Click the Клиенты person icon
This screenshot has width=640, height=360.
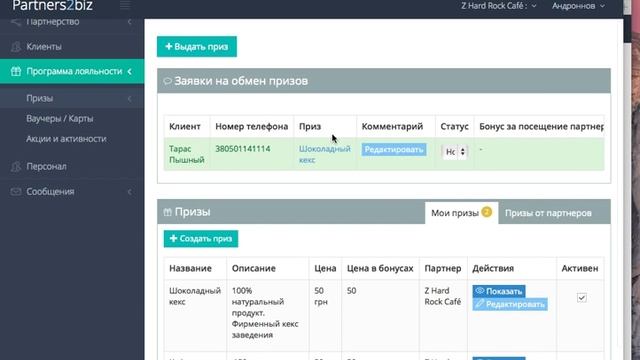tap(16, 47)
